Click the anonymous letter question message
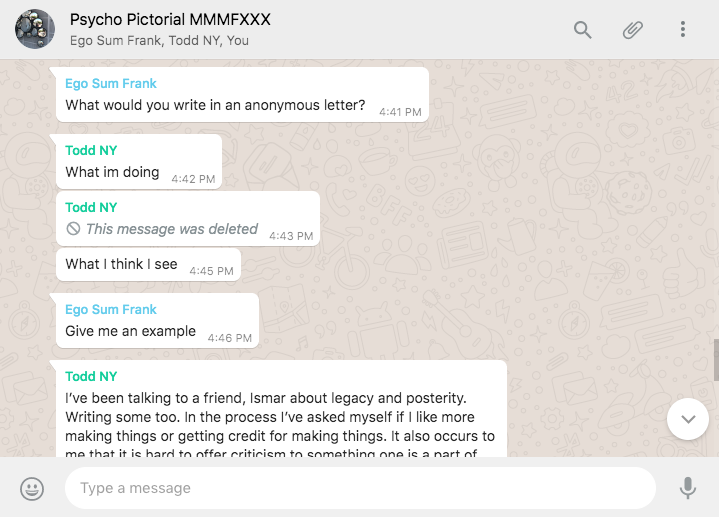719x517 pixels. (216, 105)
